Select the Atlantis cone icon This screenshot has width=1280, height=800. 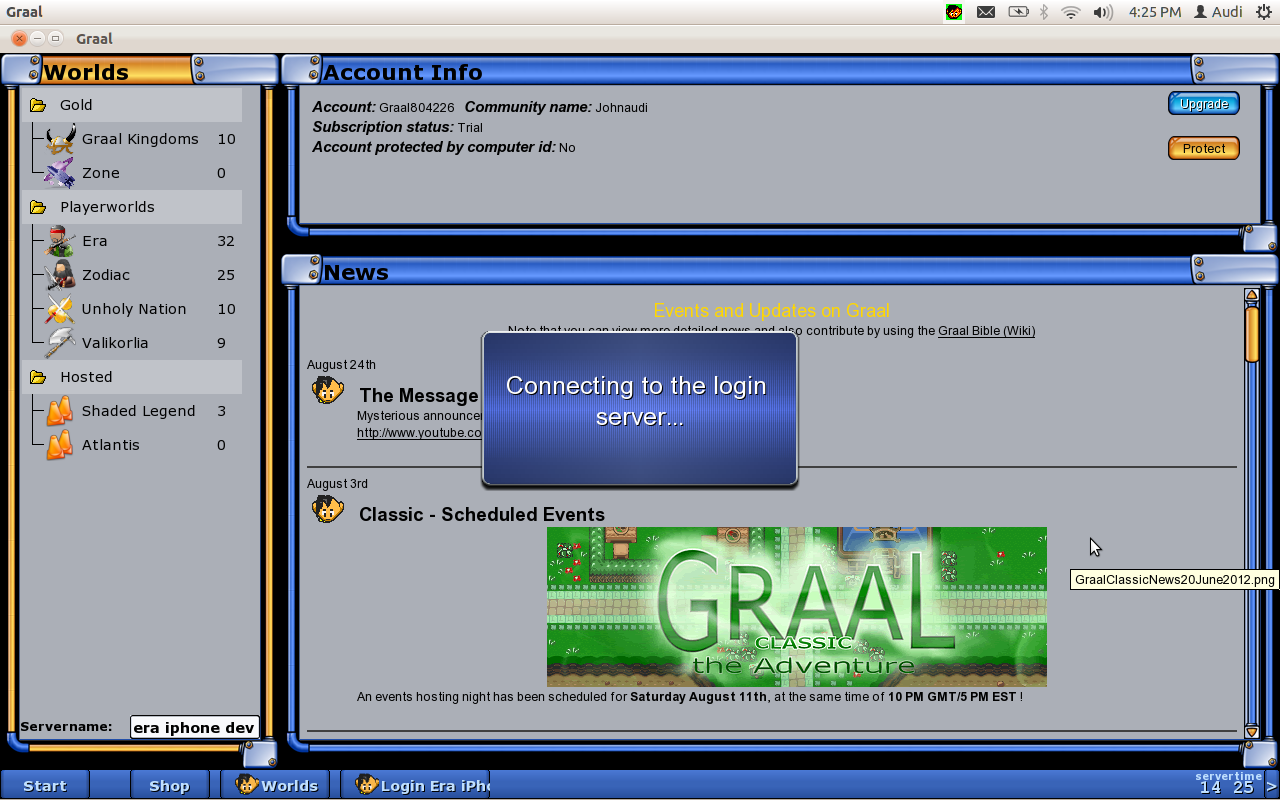[60, 445]
